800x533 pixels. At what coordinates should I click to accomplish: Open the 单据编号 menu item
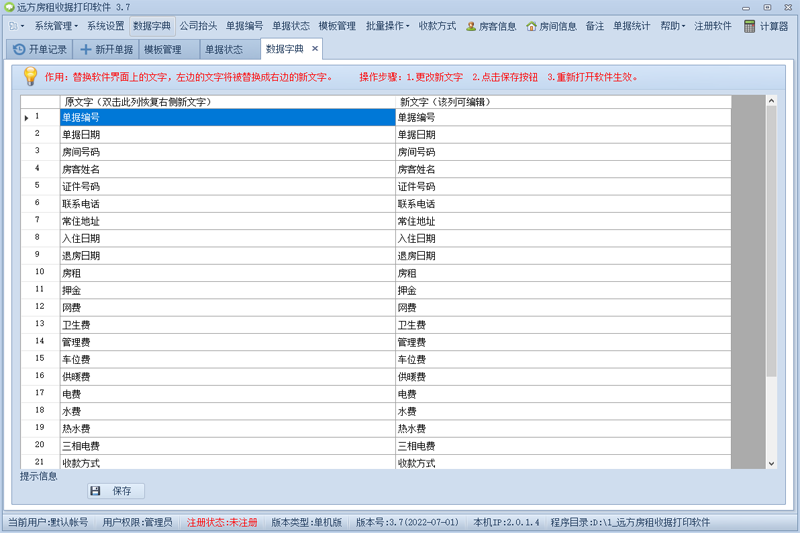pos(244,26)
